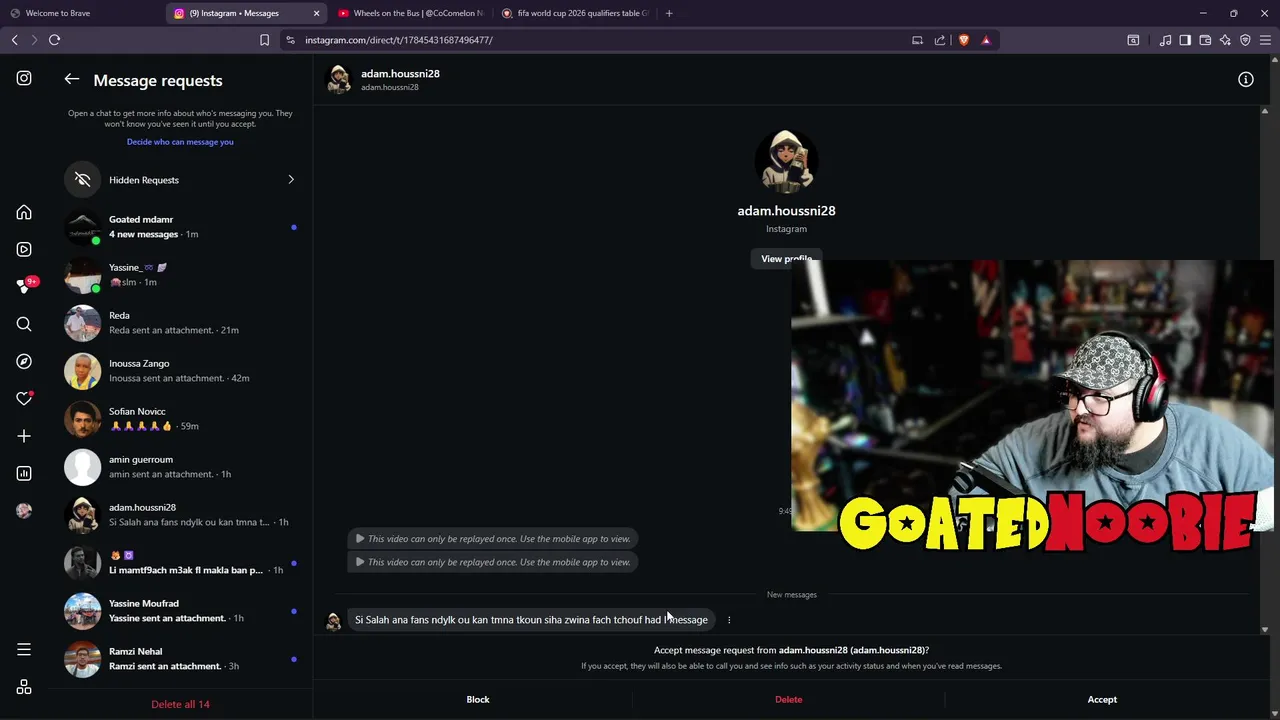Block adam.houssni28

pyautogui.click(x=478, y=700)
